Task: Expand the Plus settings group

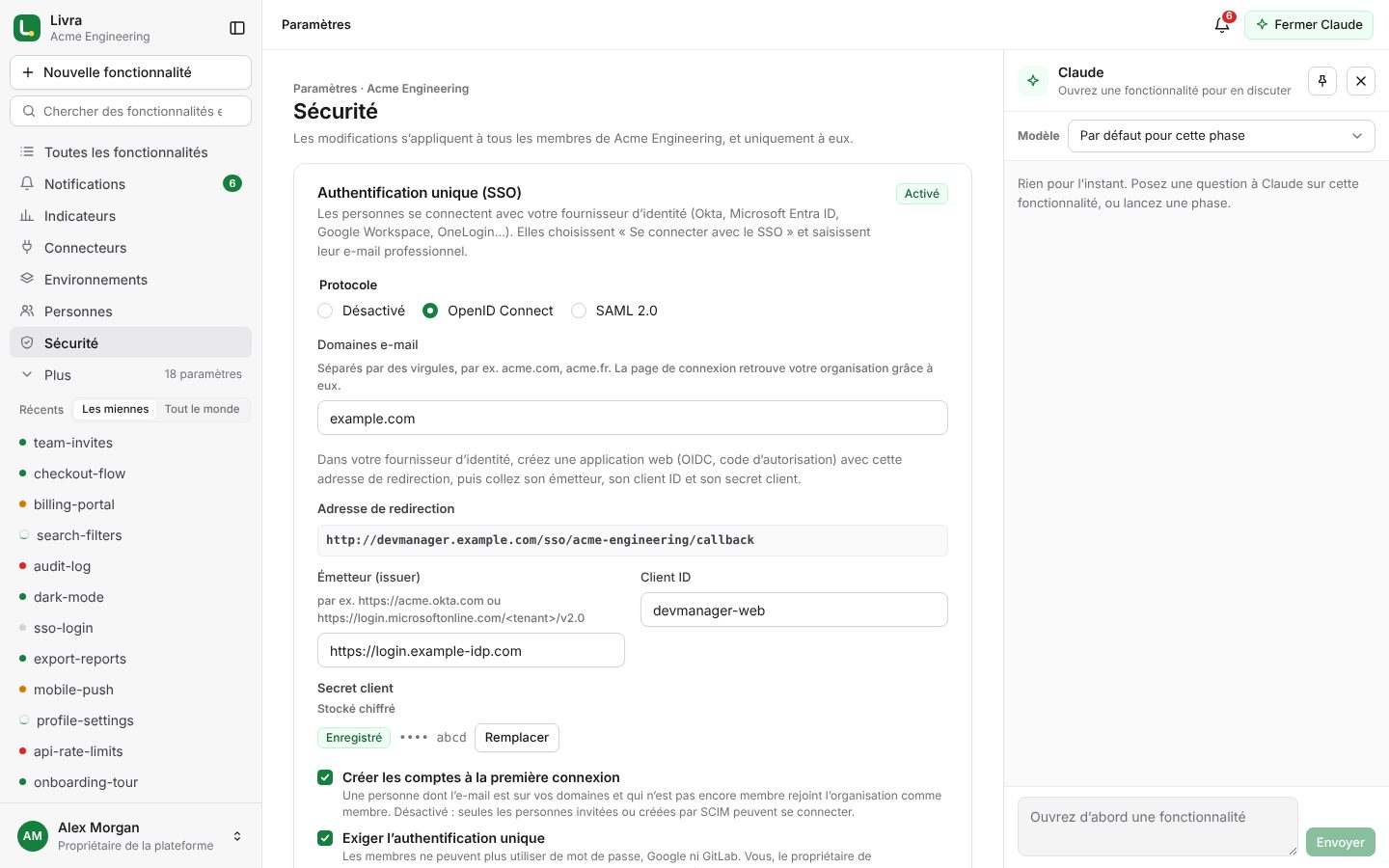Action: (x=130, y=375)
